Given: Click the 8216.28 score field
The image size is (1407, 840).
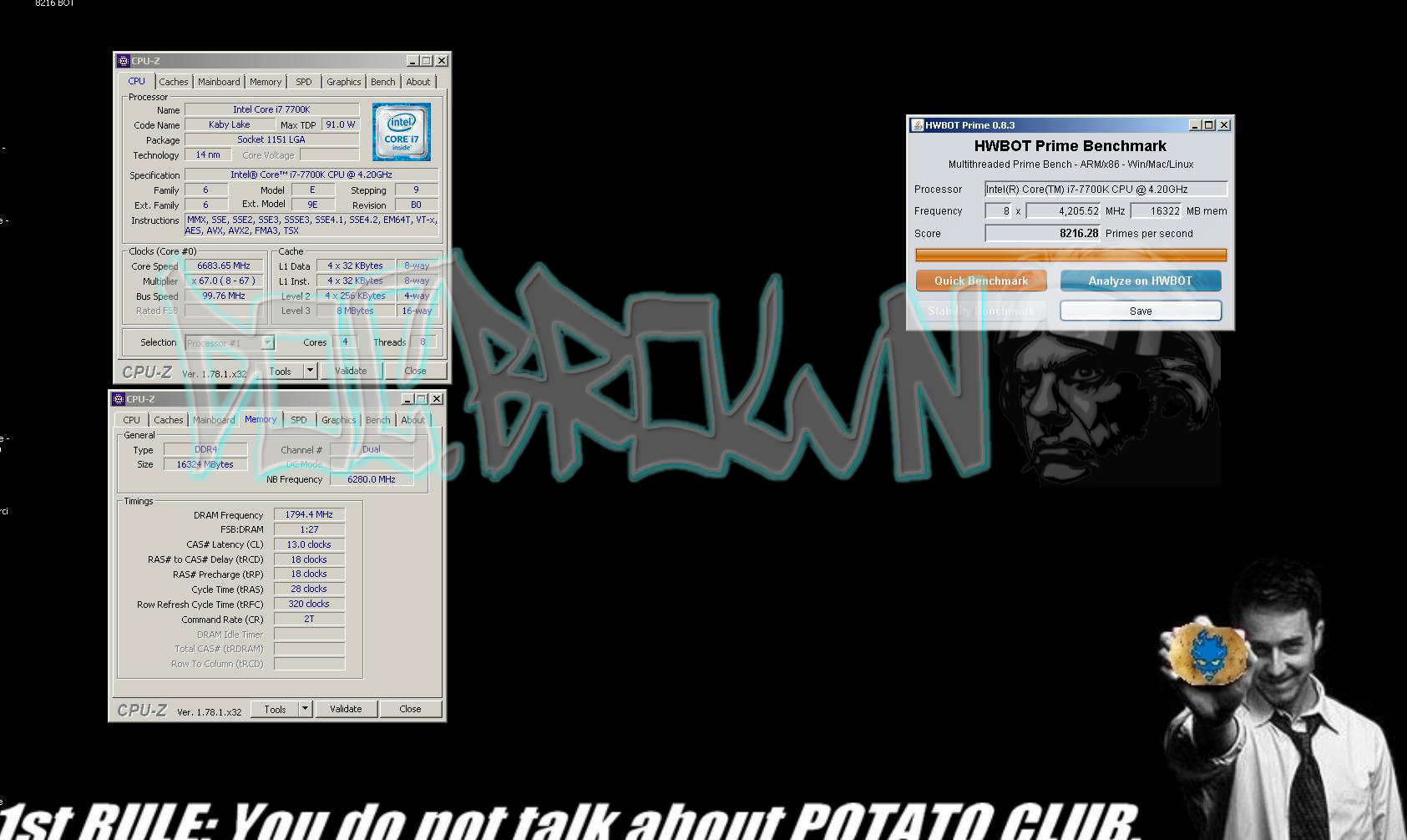Looking at the screenshot, I should (1043, 234).
